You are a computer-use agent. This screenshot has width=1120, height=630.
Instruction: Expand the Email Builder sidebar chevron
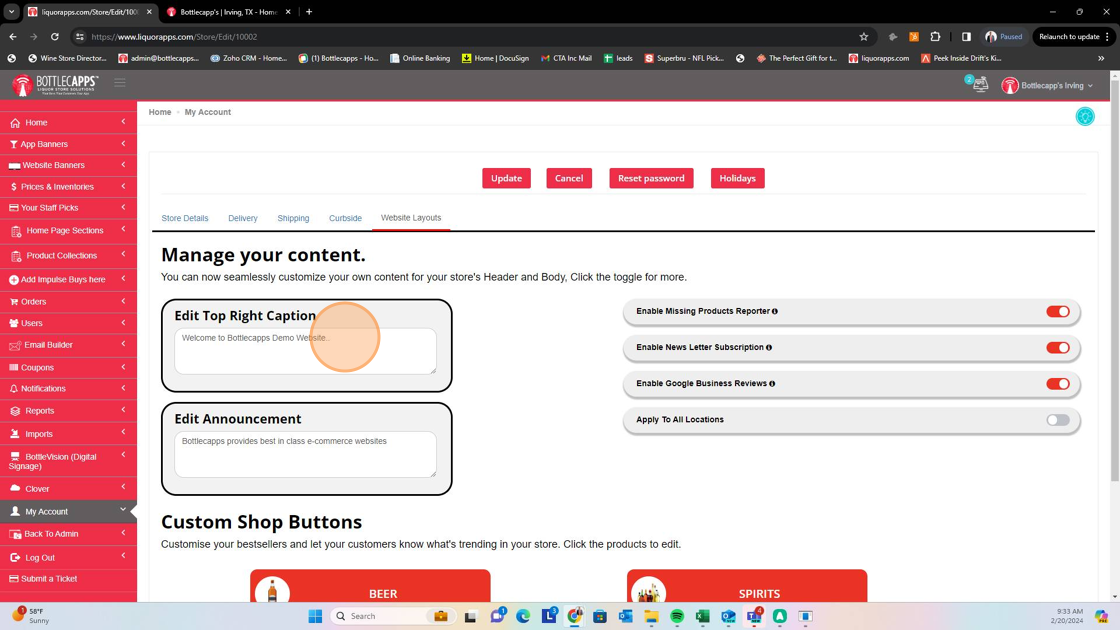point(124,344)
